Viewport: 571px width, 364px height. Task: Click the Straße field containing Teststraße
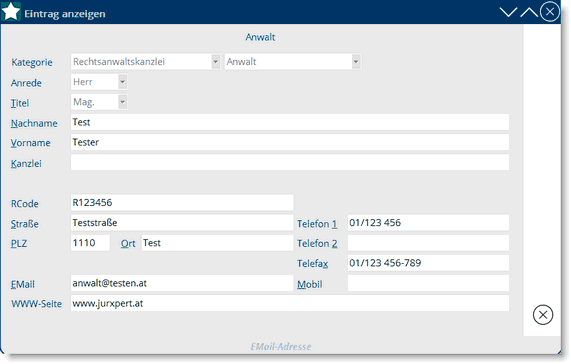click(x=182, y=223)
